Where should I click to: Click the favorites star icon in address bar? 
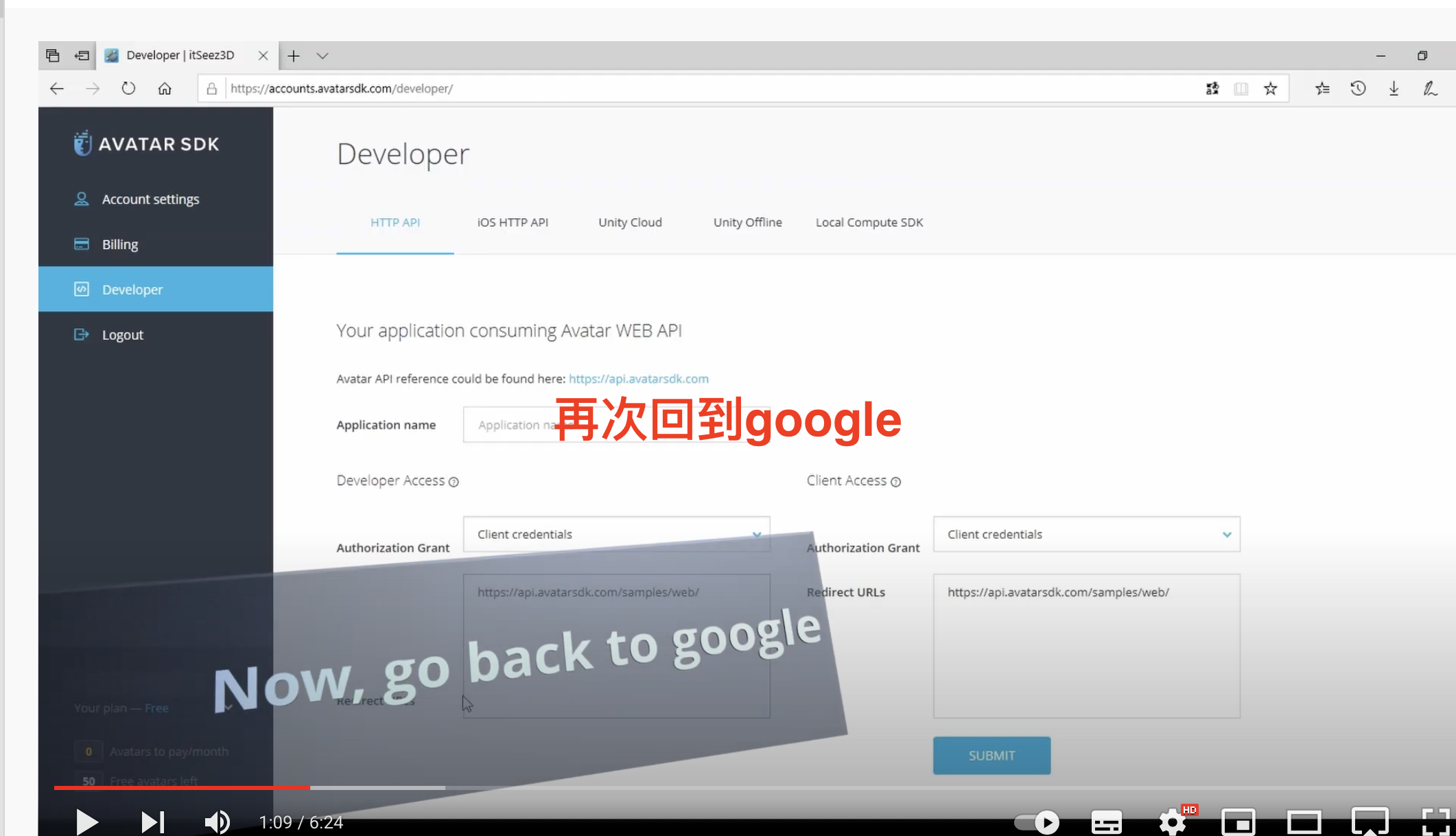pos(1271,89)
